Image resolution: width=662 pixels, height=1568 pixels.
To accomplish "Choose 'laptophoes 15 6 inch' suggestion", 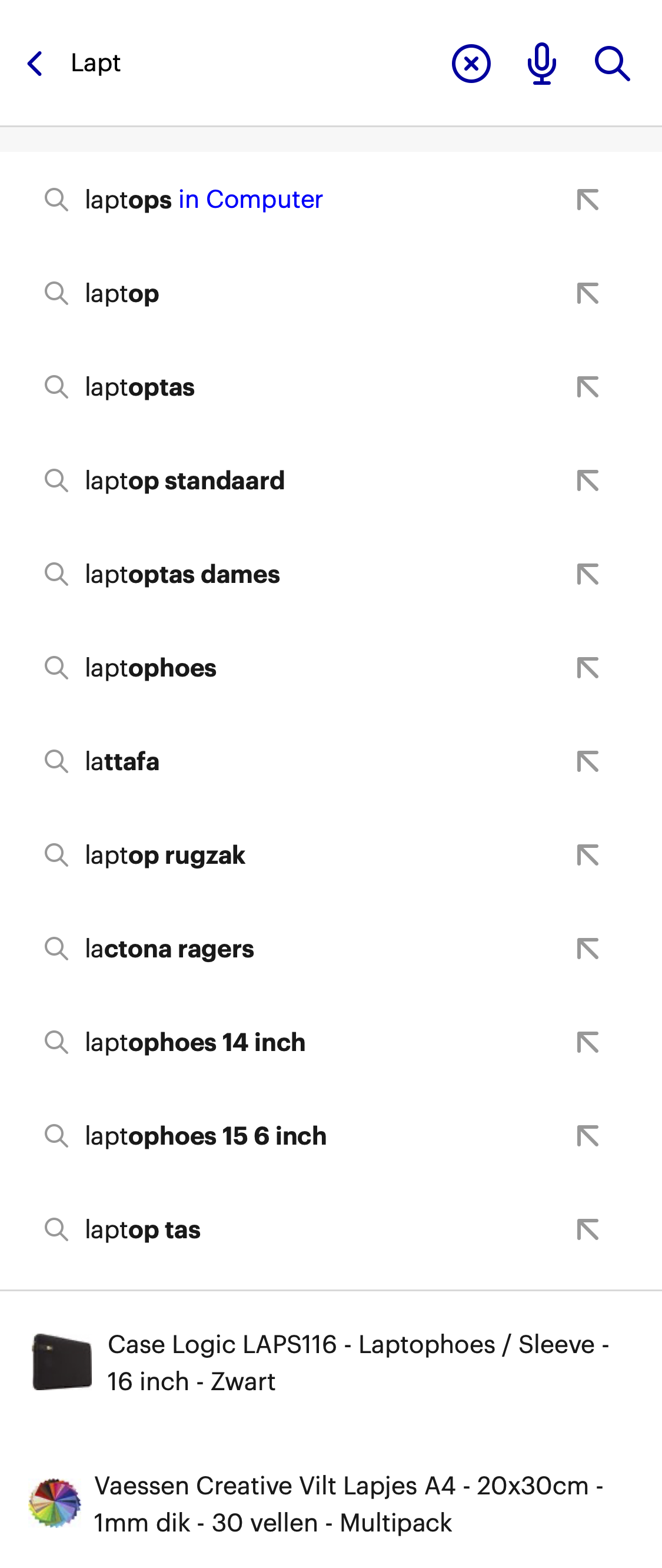I will point(205,1136).
